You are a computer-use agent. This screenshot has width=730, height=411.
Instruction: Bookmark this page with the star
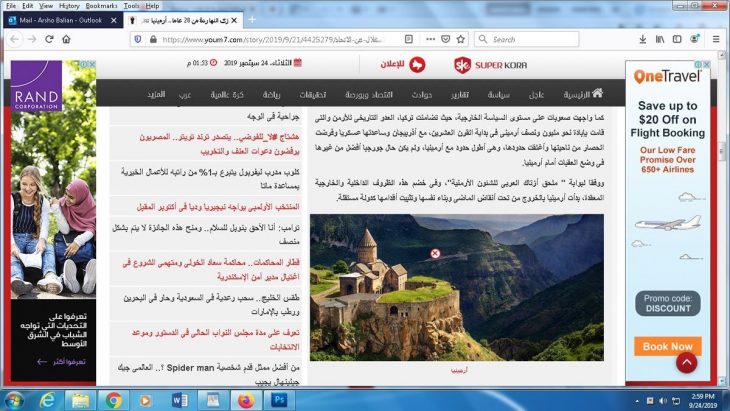pyautogui.click(x=461, y=40)
